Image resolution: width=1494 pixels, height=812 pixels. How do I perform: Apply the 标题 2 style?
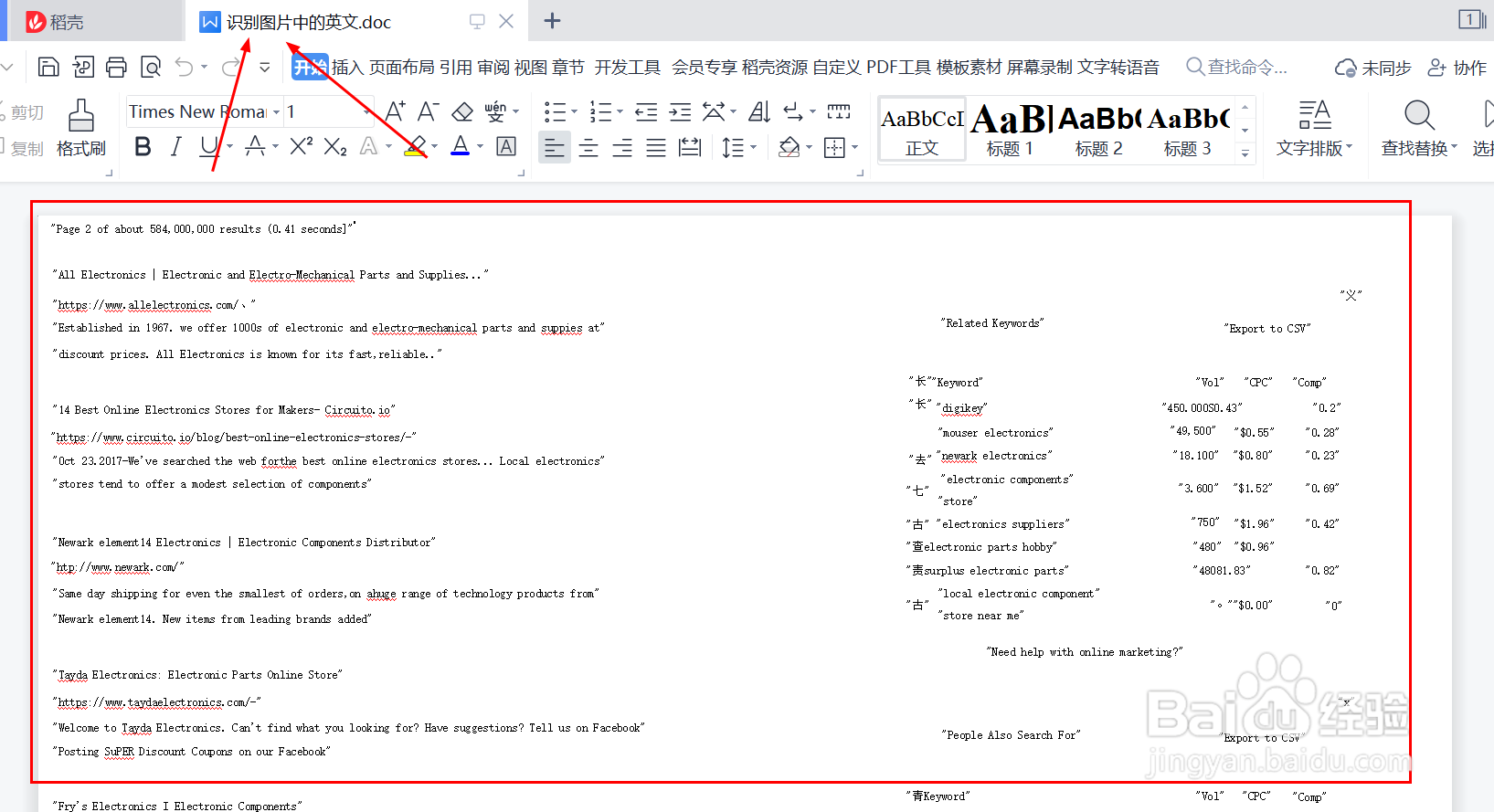point(1098,130)
